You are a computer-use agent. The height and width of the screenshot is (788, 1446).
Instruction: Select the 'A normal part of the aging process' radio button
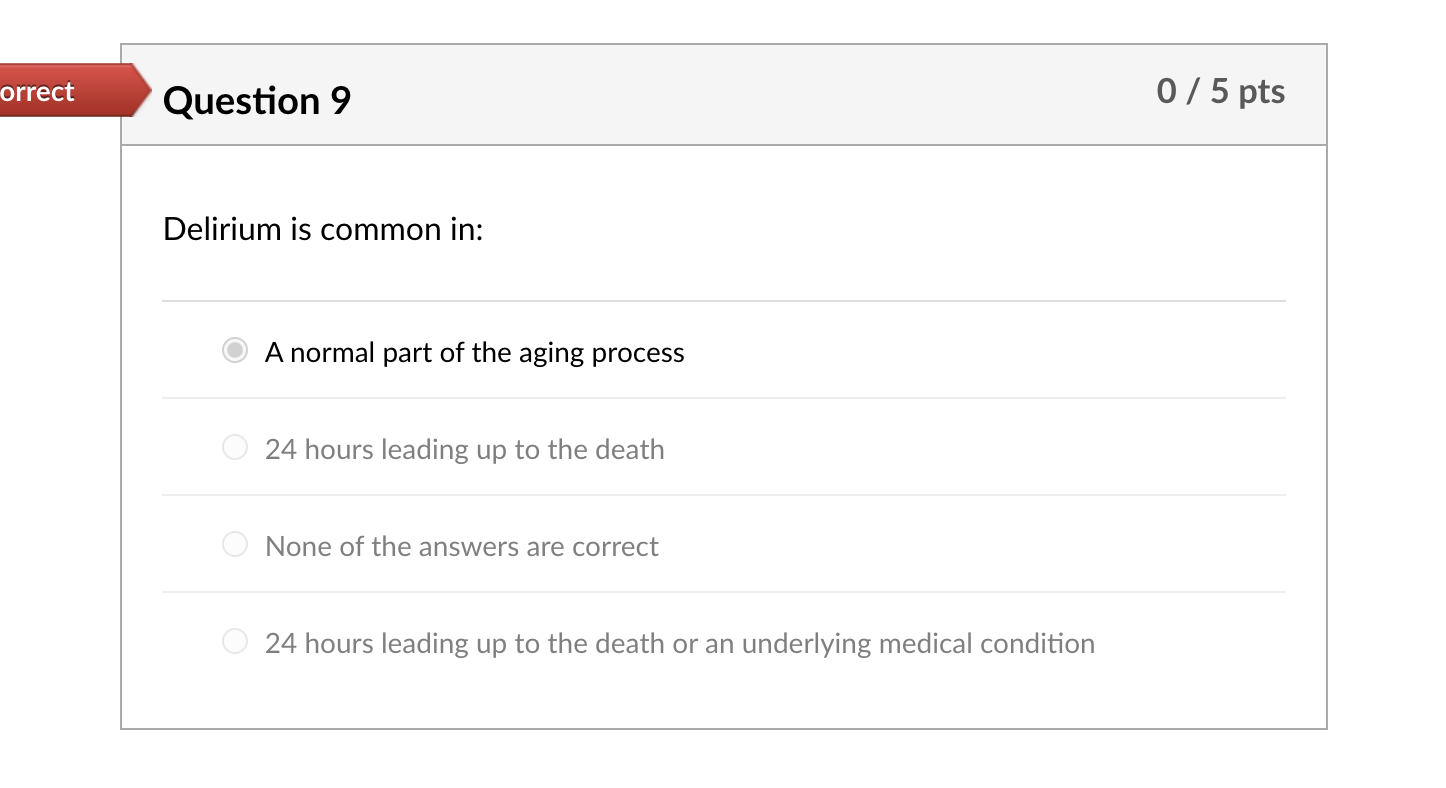tap(234, 351)
